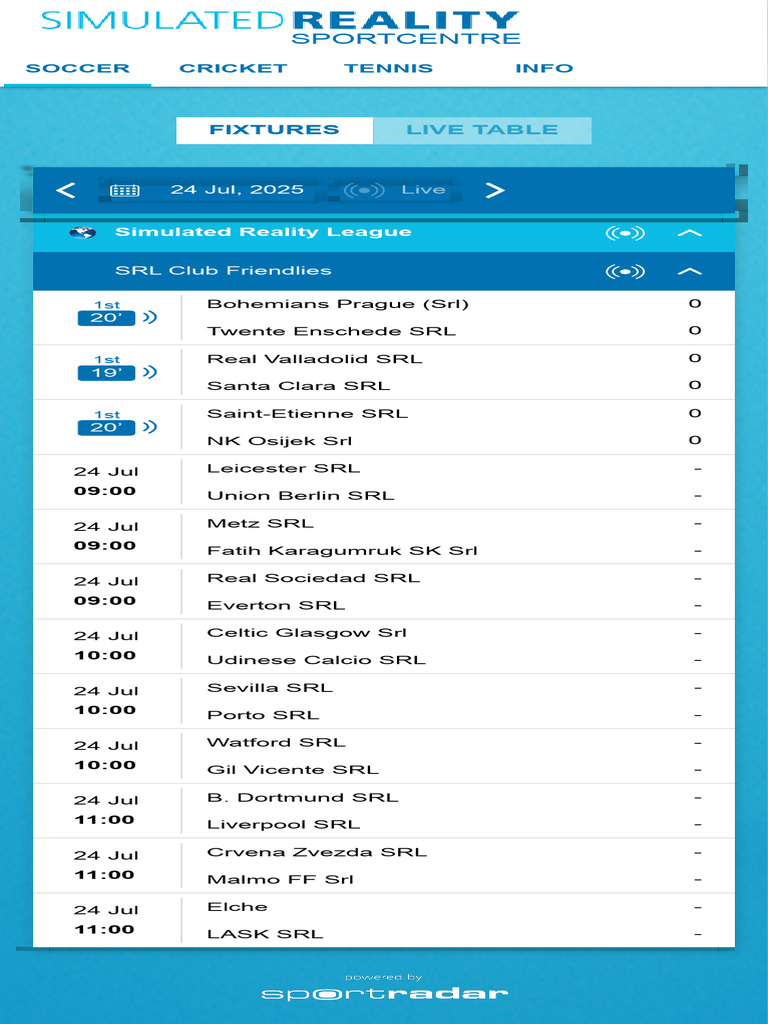The width and height of the screenshot is (768, 1024).
Task: Open Twente Enschede SRL team name
Action: click(x=331, y=331)
